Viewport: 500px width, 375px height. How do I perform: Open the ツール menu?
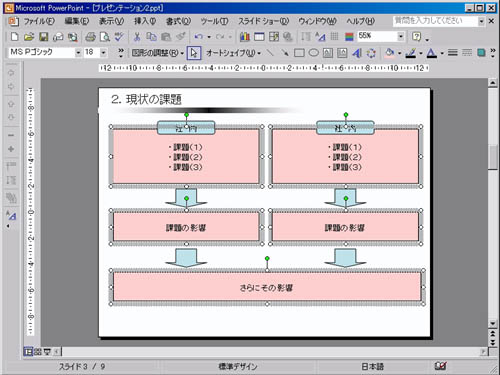pyautogui.click(x=214, y=21)
